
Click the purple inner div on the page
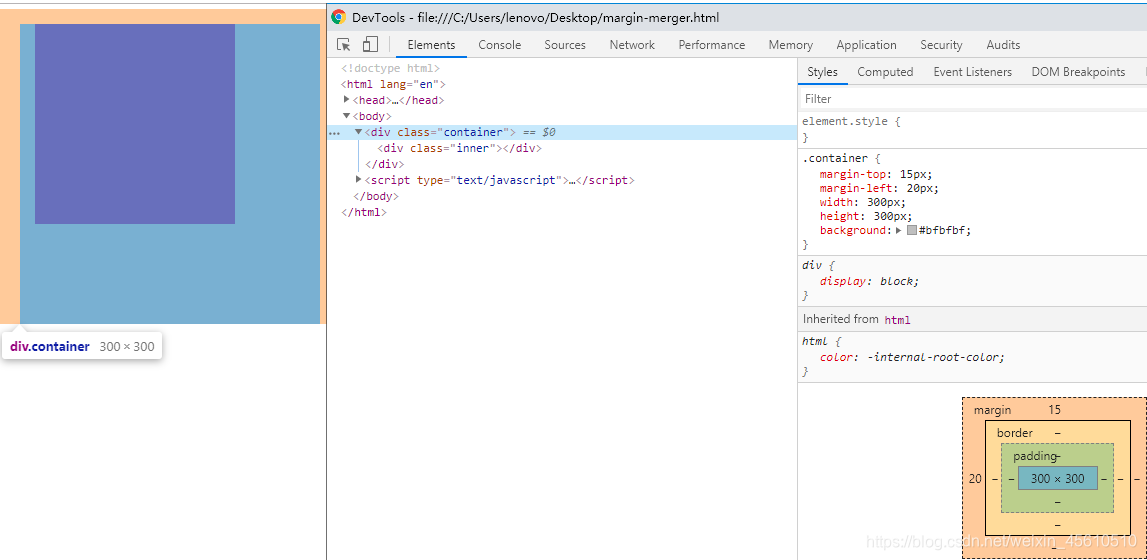[x=135, y=124]
